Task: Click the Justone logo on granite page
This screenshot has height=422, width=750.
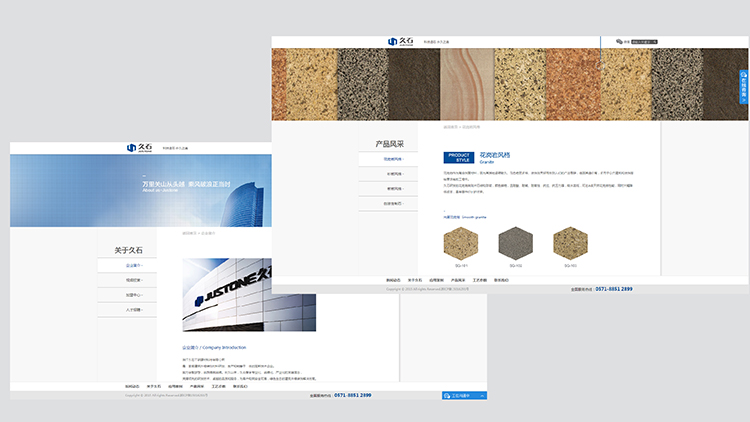Action: pyautogui.click(x=399, y=41)
